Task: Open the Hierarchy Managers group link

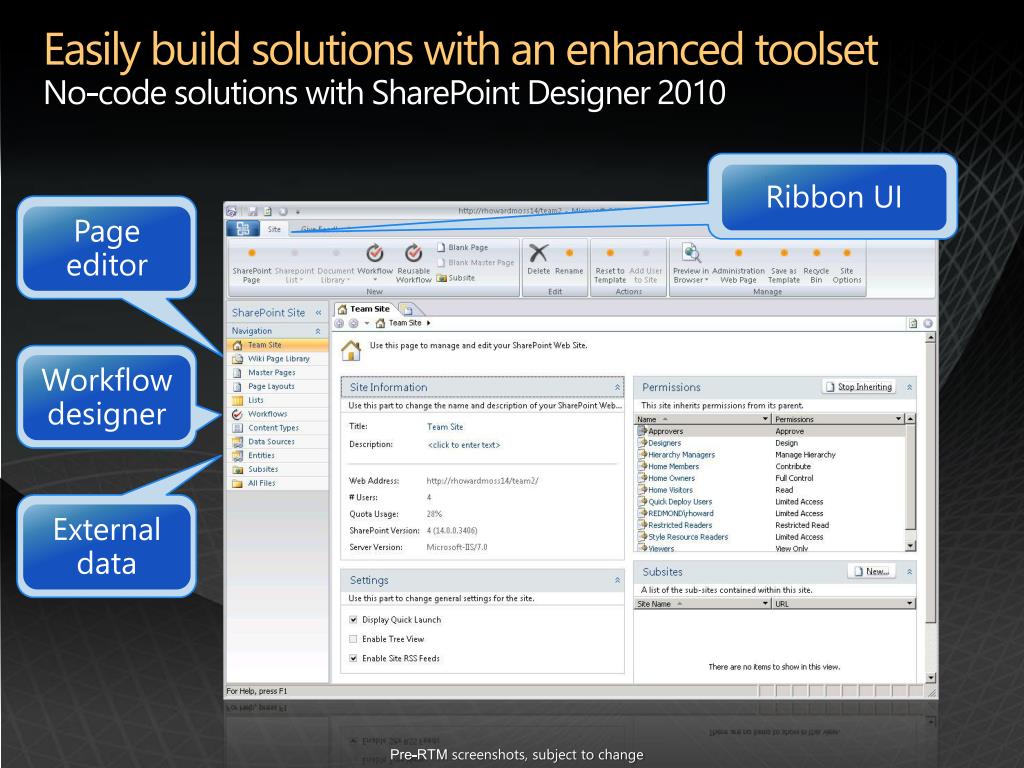Action: coord(681,455)
